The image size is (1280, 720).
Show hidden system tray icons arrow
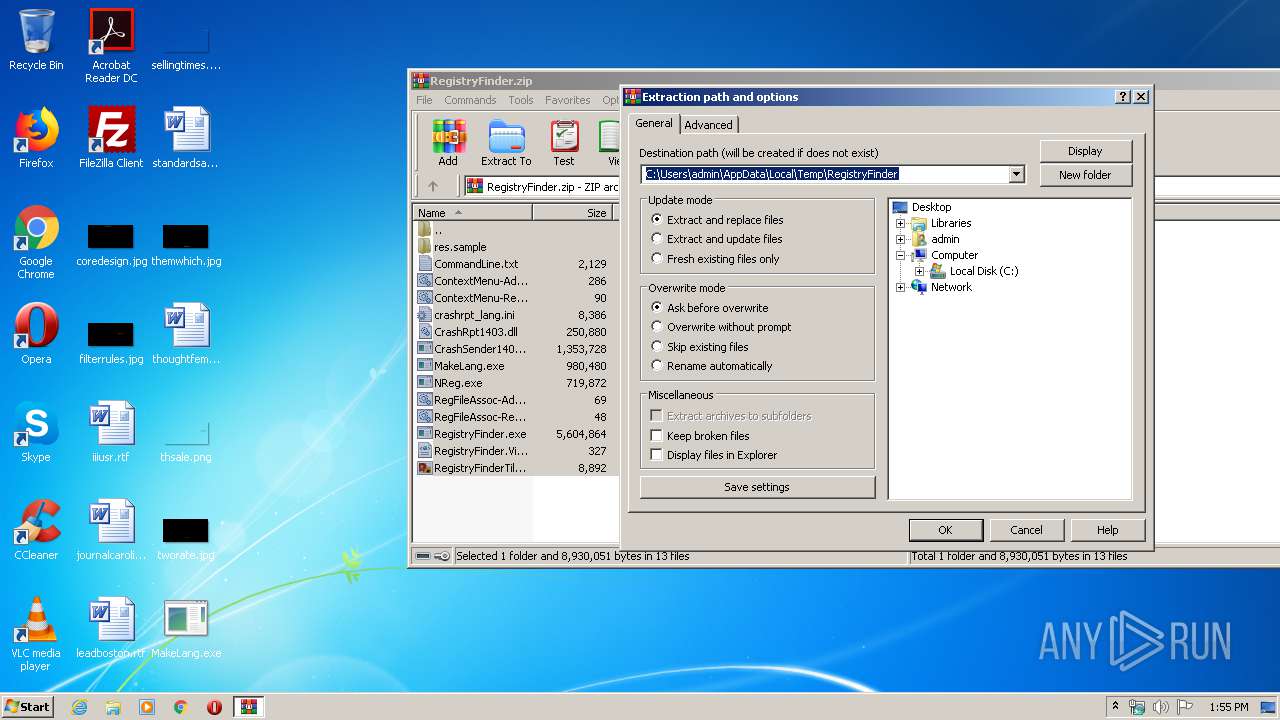(x=1115, y=707)
